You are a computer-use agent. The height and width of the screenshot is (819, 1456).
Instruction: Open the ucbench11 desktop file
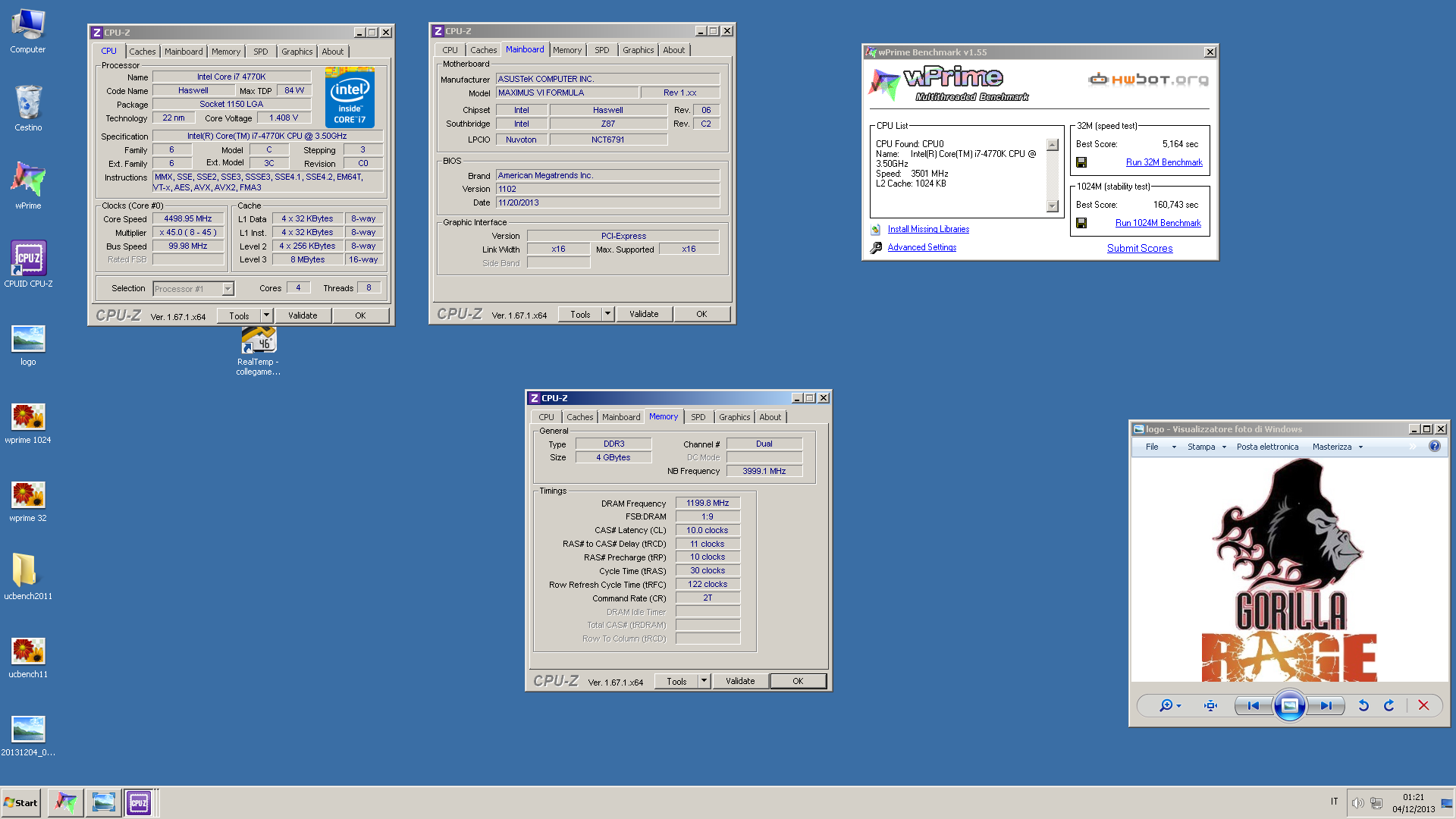[28, 657]
